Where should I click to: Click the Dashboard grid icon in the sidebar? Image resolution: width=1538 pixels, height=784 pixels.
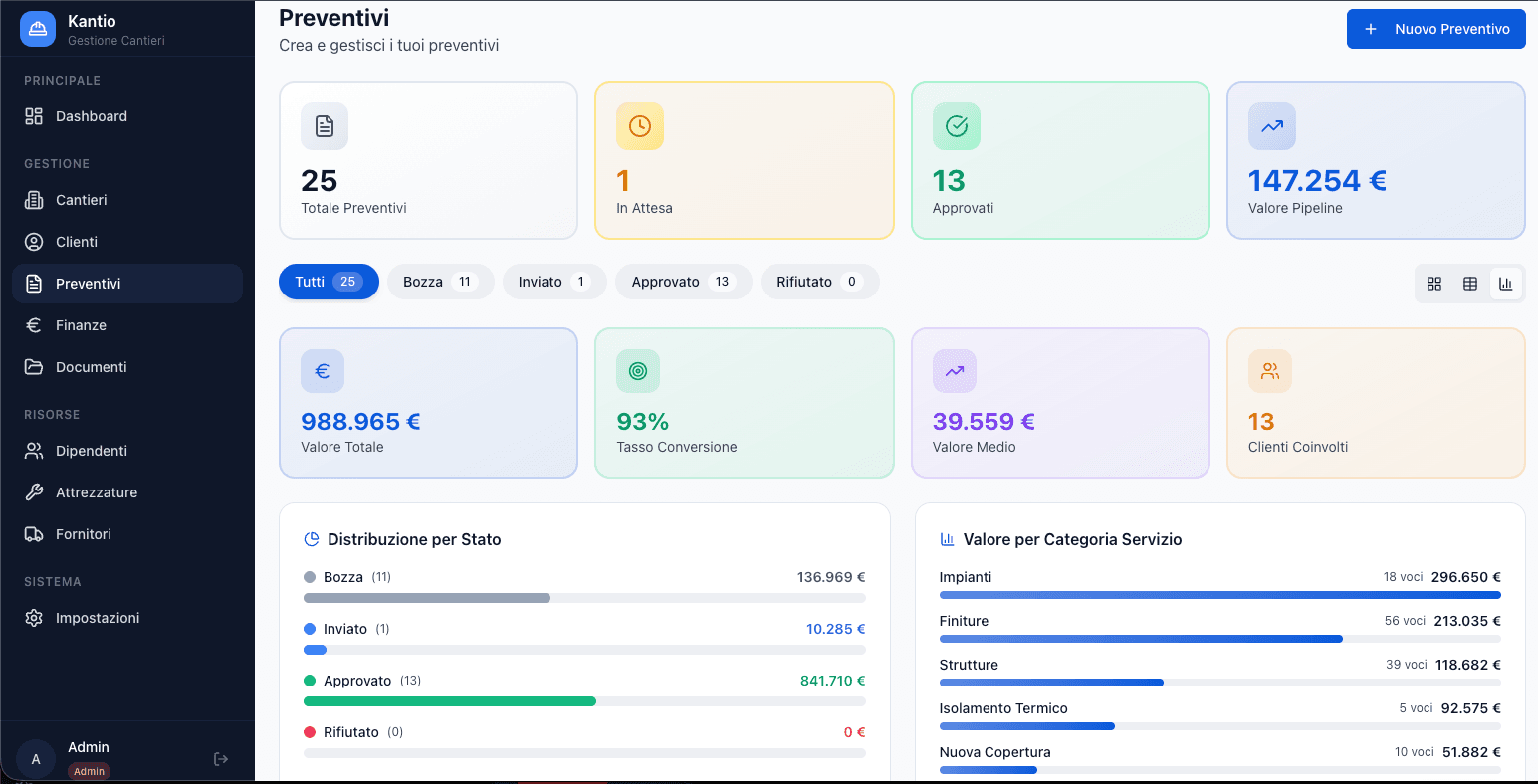pyautogui.click(x=34, y=116)
